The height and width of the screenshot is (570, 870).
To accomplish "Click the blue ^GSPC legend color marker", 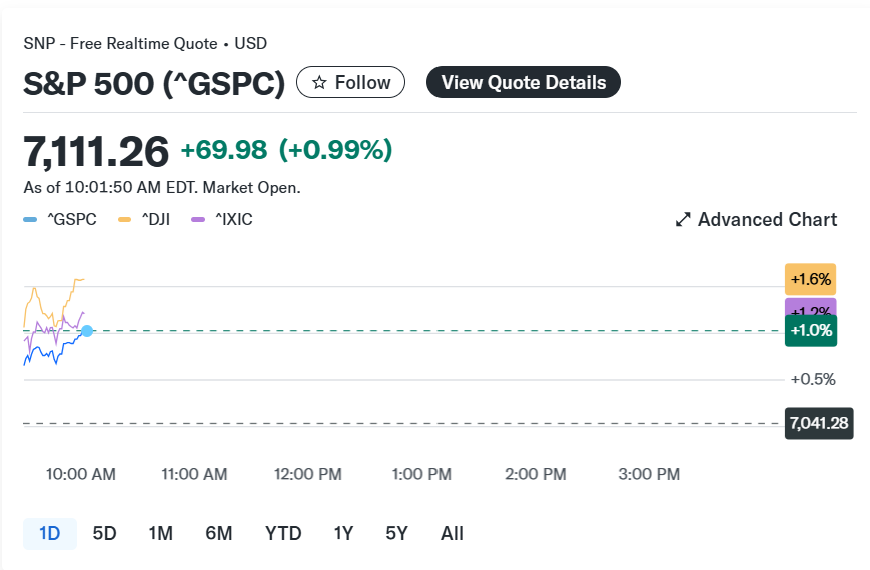I will tap(31, 220).
